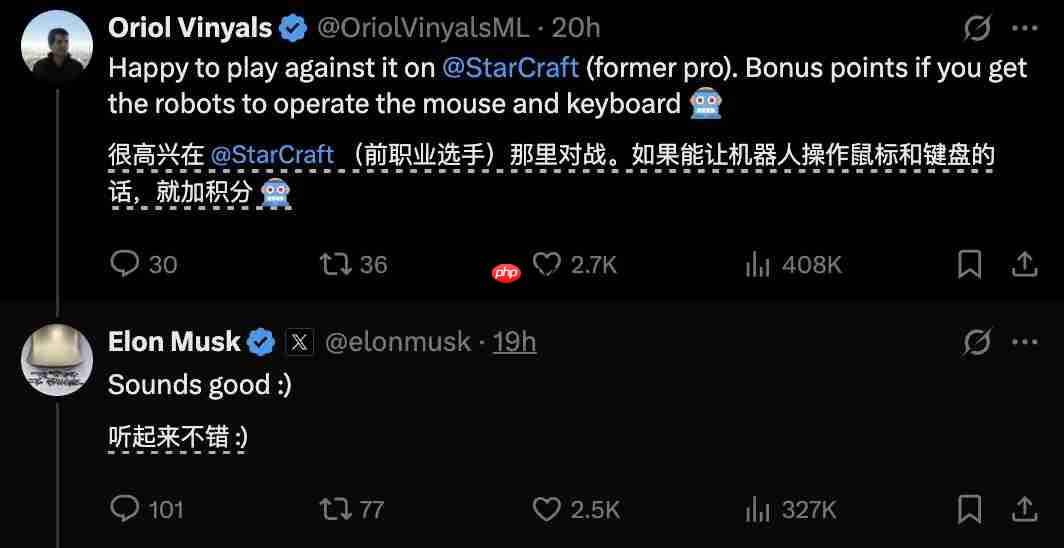Screen dimensions: 1064x548
Task: Open more options on Elon's tweet
Action: pyautogui.click(x=1025, y=342)
